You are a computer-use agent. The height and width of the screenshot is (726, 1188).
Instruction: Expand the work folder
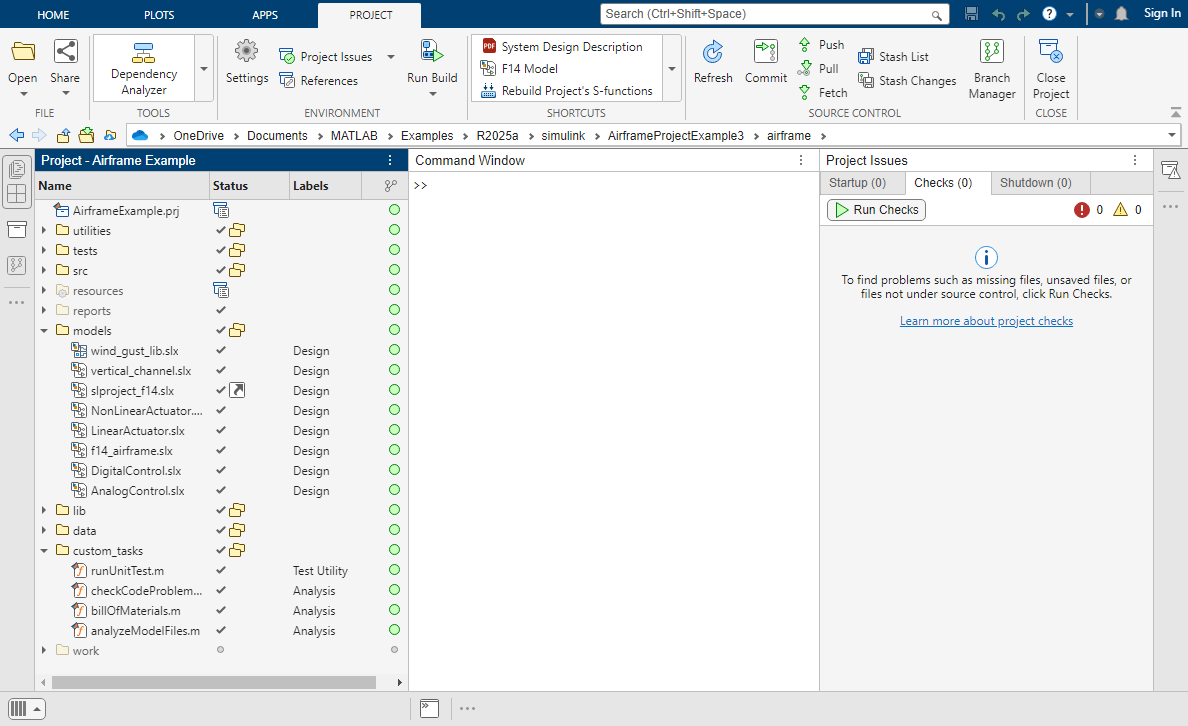click(x=44, y=650)
